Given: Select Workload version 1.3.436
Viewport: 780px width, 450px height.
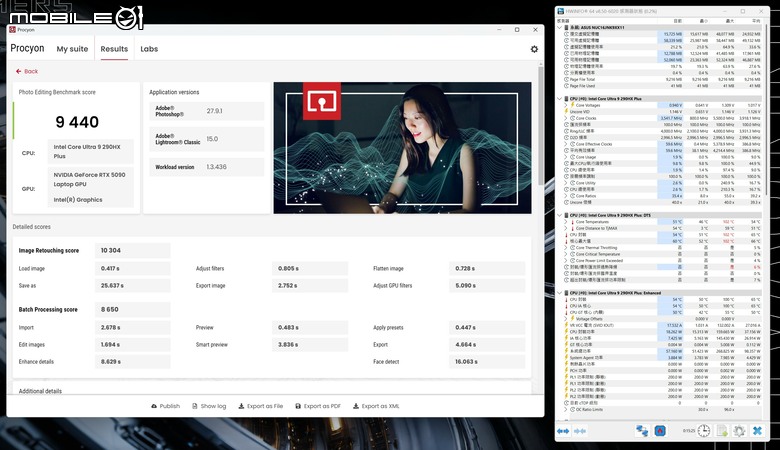Looking at the screenshot, I should pos(216,167).
